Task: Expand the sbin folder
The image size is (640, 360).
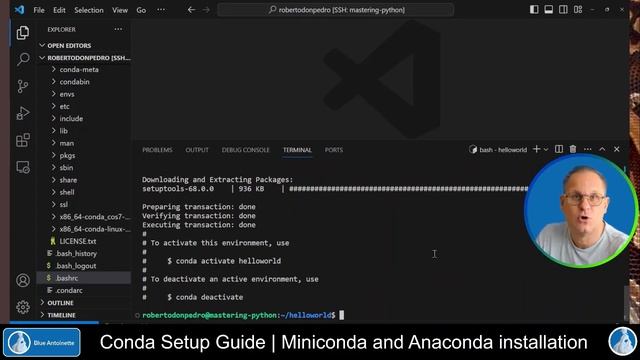Action: (x=84, y=168)
